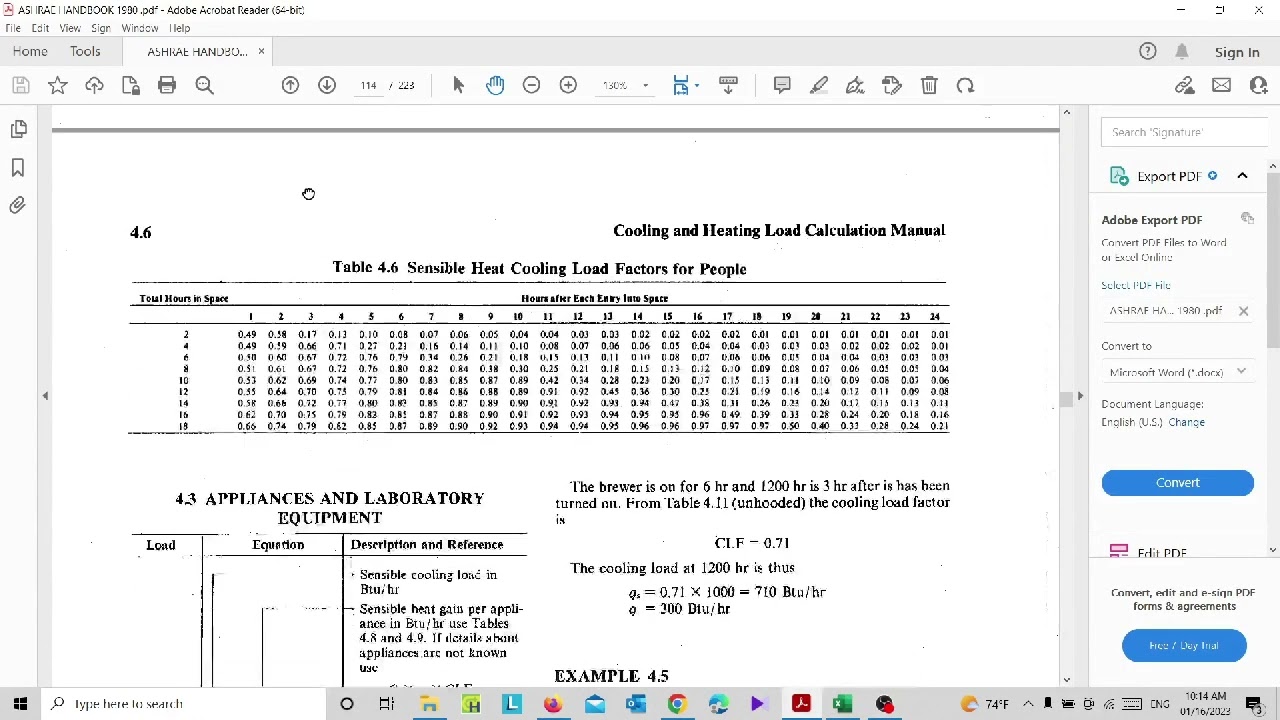Rotate view with the circular arrow

click(965, 86)
